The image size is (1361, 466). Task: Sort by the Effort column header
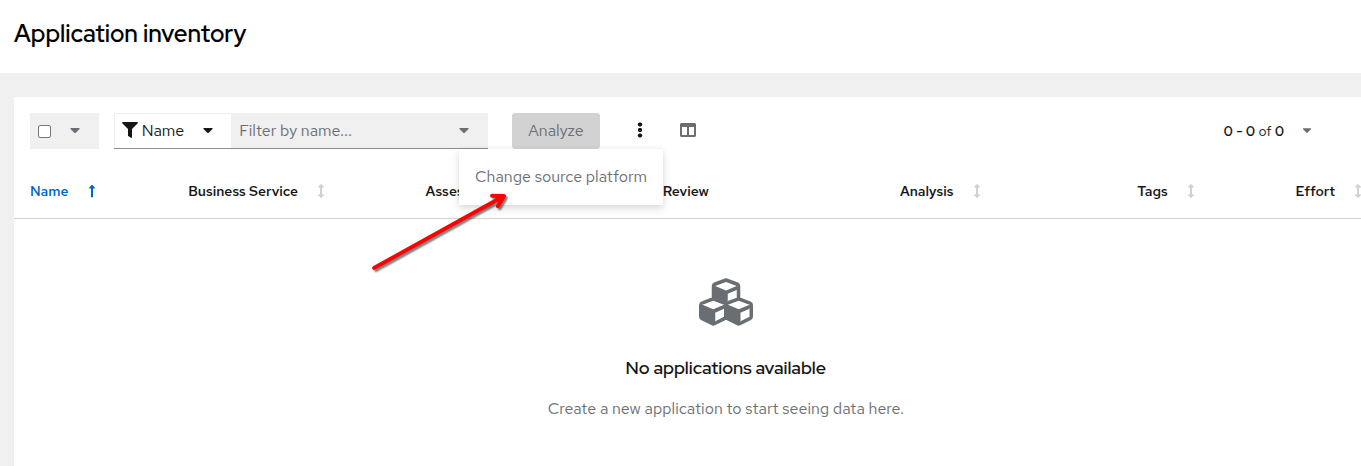click(x=1314, y=191)
